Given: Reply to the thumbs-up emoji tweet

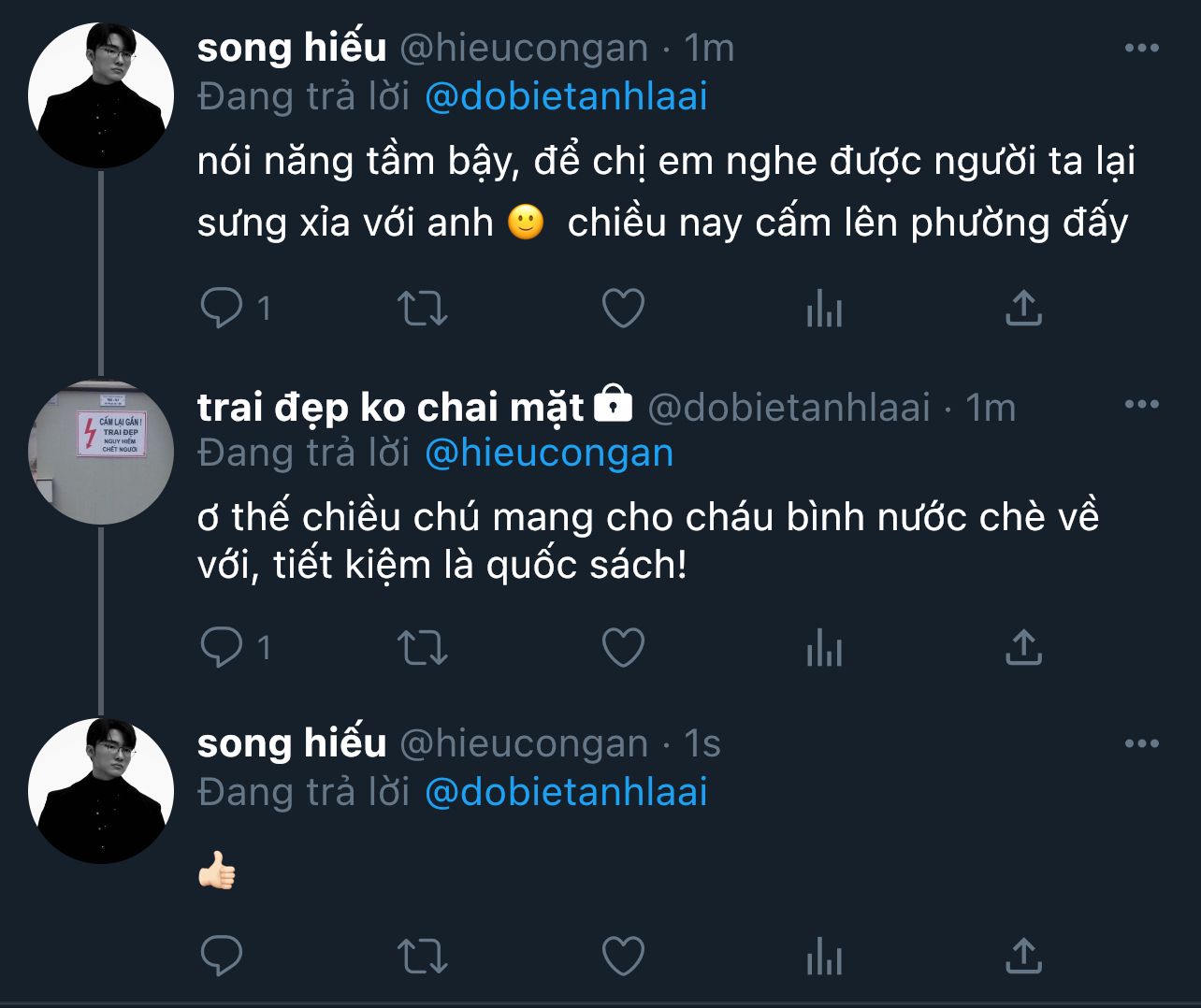Looking at the screenshot, I should (223, 956).
